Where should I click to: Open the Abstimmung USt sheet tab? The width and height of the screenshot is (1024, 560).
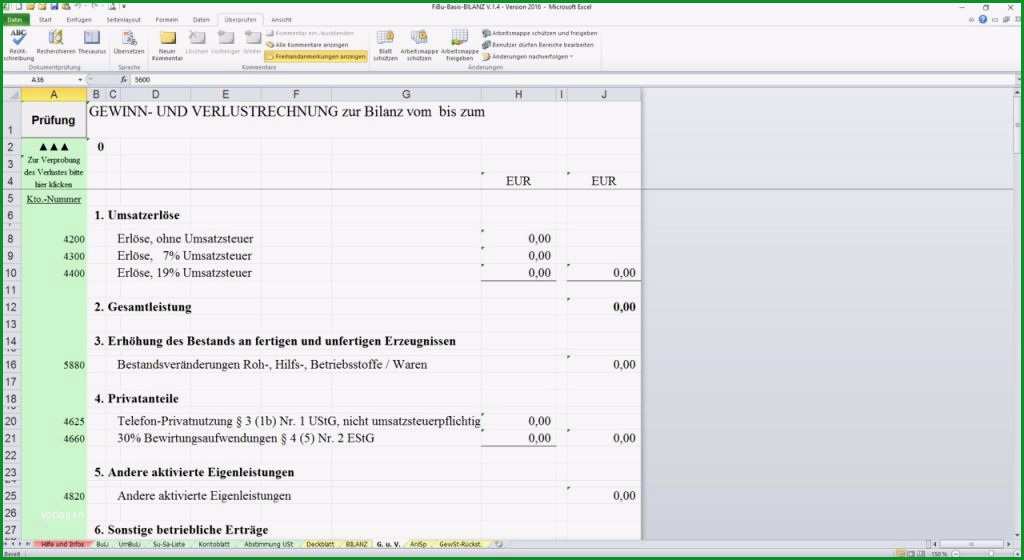268,544
